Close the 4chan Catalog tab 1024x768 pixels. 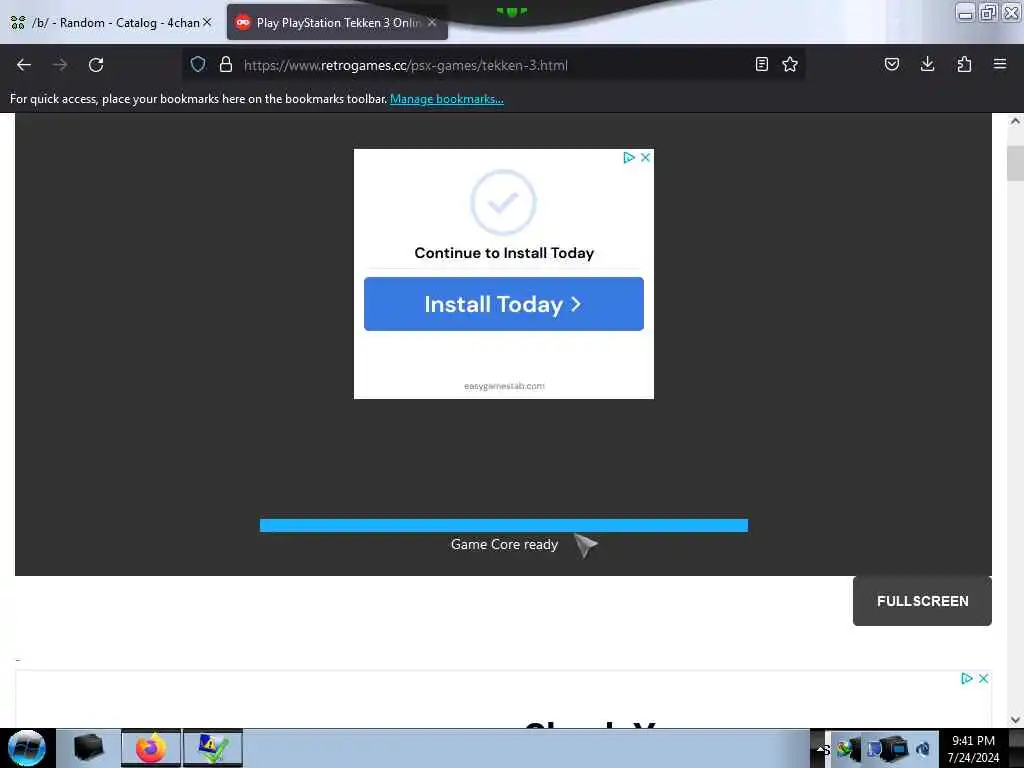point(207,22)
